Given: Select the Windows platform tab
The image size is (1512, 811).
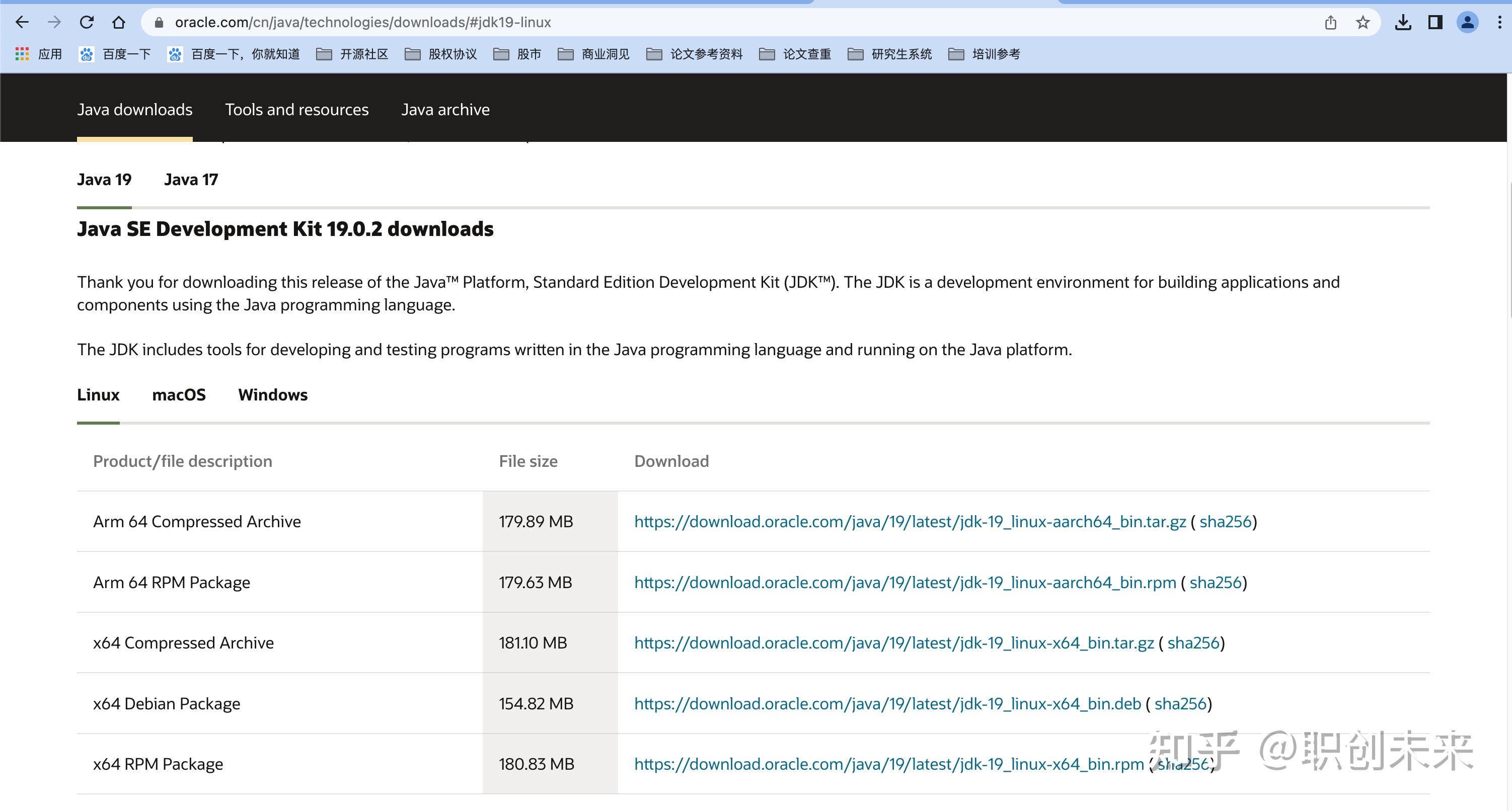Looking at the screenshot, I should (x=272, y=395).
